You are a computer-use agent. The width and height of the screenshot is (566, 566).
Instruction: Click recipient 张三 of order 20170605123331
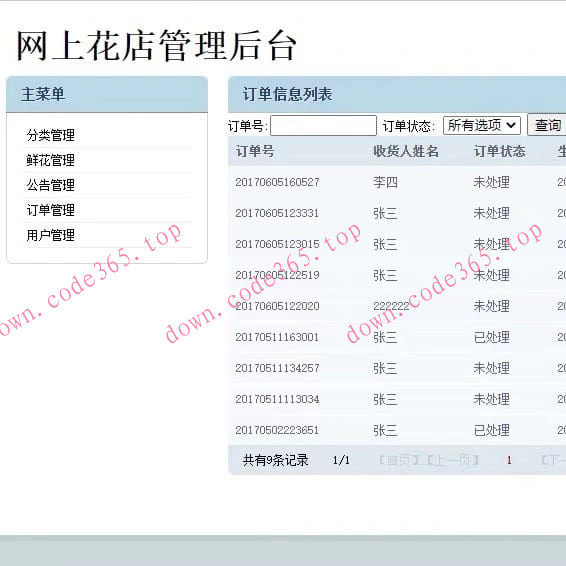(x=385, y=213)
